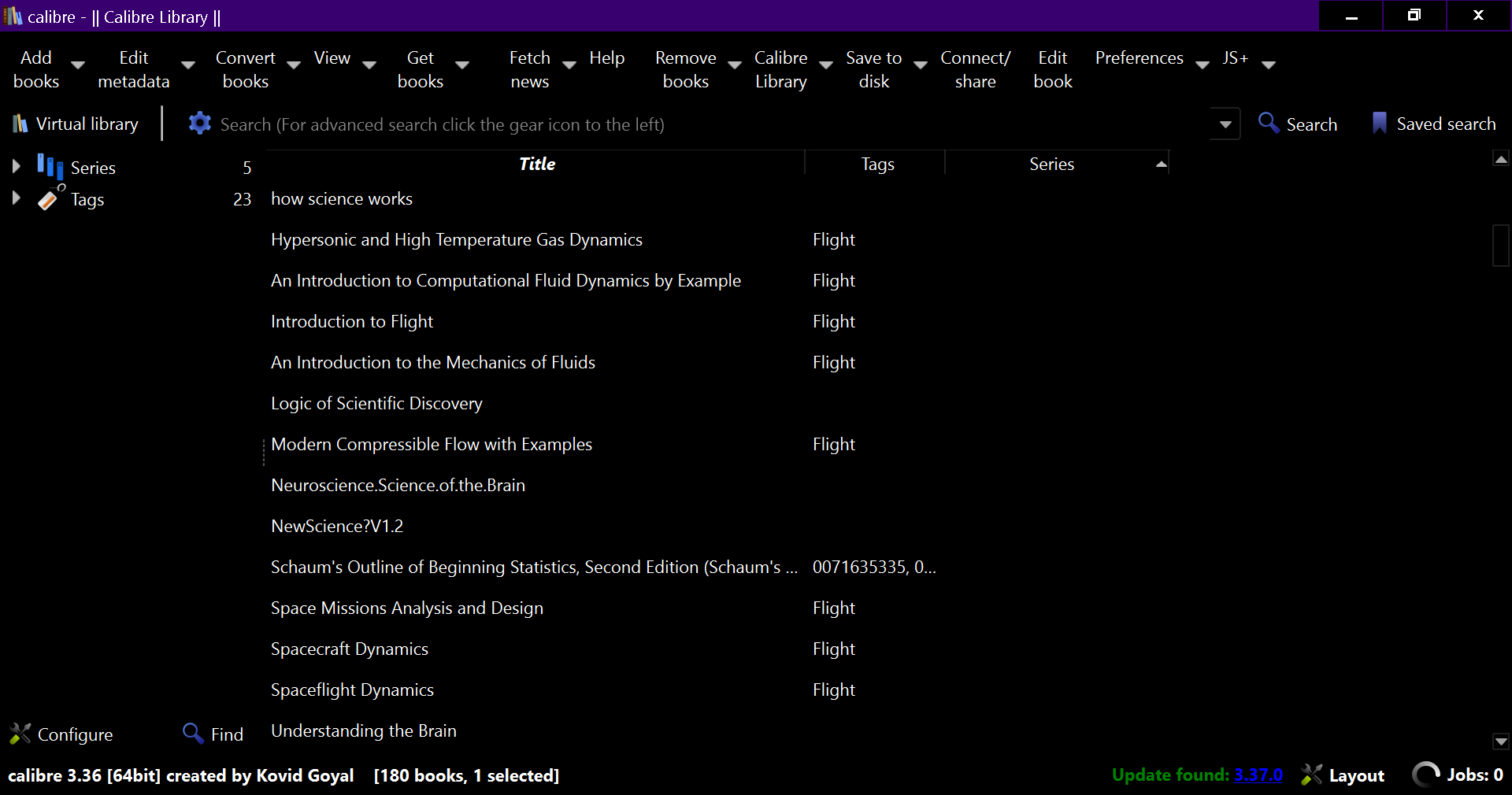1512x795 pixels.
Task: Click Get books in the toolbar
Action: [x=421, y=69]
